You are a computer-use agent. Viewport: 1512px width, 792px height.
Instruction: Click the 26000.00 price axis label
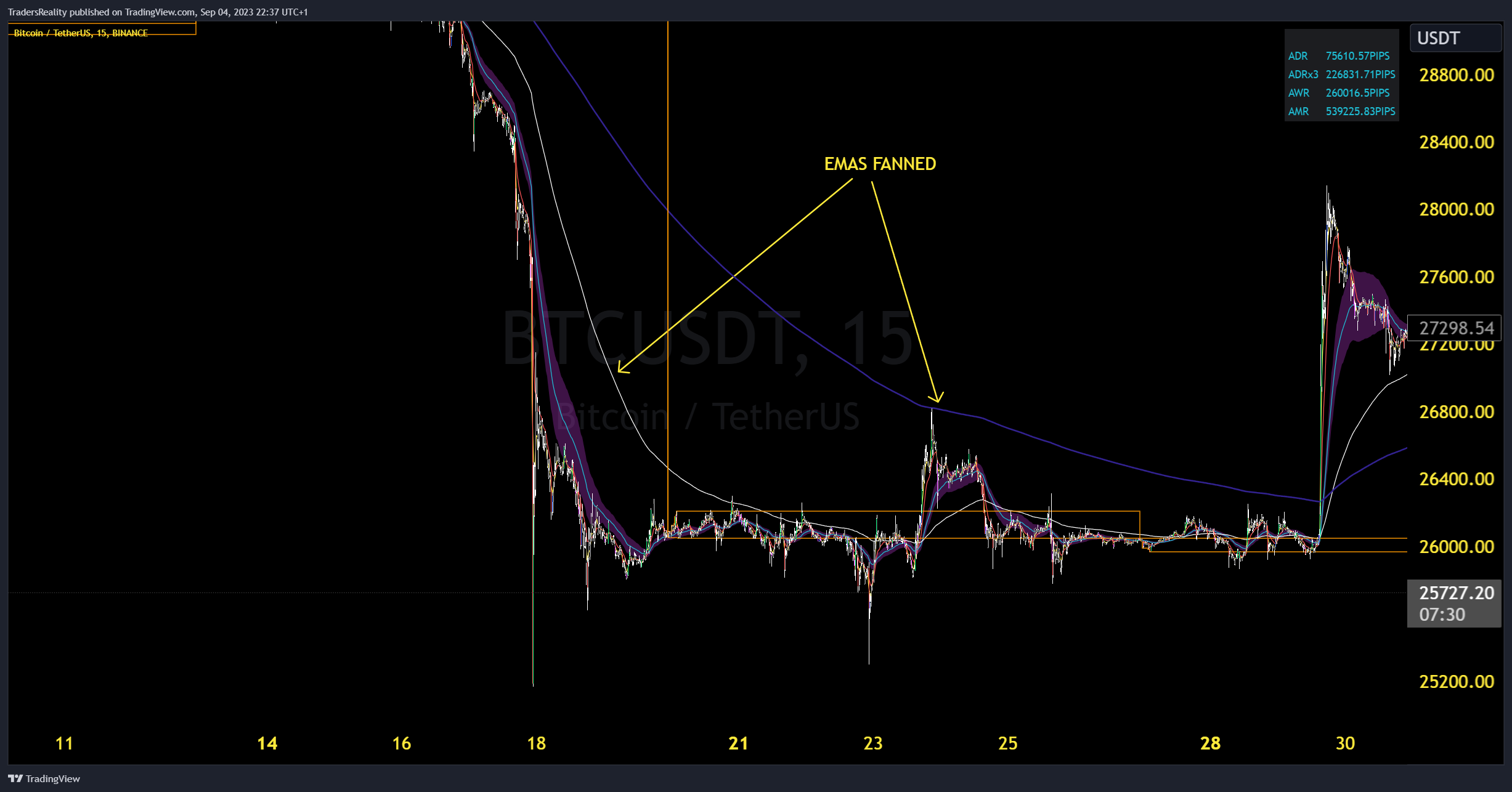1457,547
